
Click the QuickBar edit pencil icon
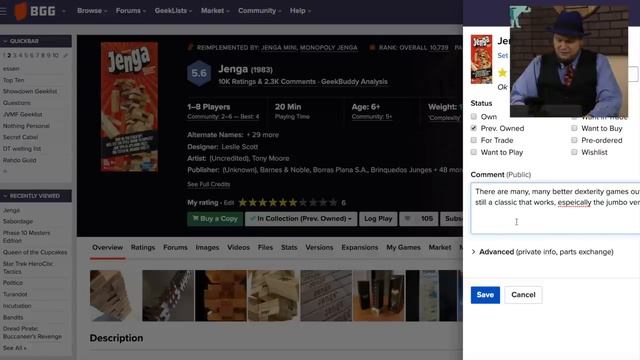[x=65, y=55]
